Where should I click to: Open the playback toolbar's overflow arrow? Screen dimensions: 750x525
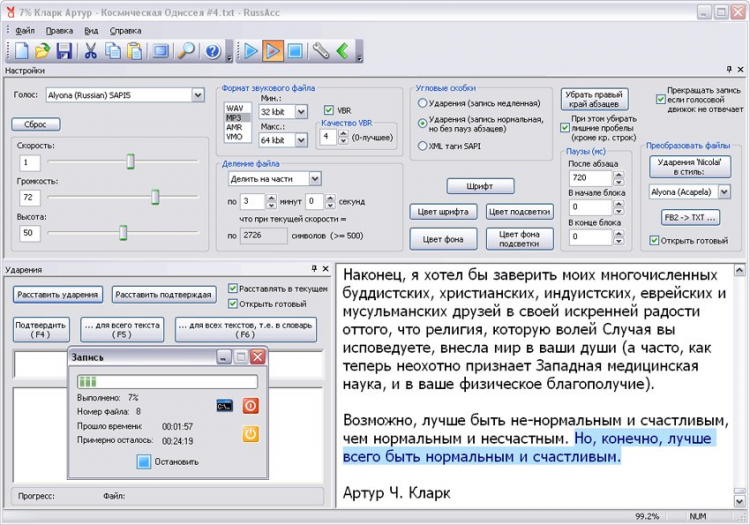point(359,52)
